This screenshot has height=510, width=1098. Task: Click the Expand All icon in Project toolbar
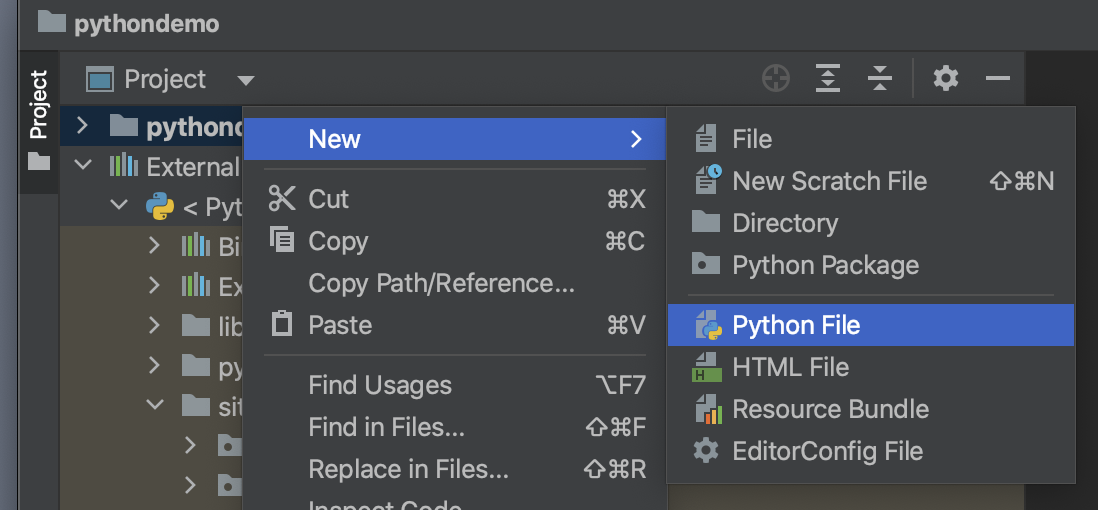[x=828, y=78]
